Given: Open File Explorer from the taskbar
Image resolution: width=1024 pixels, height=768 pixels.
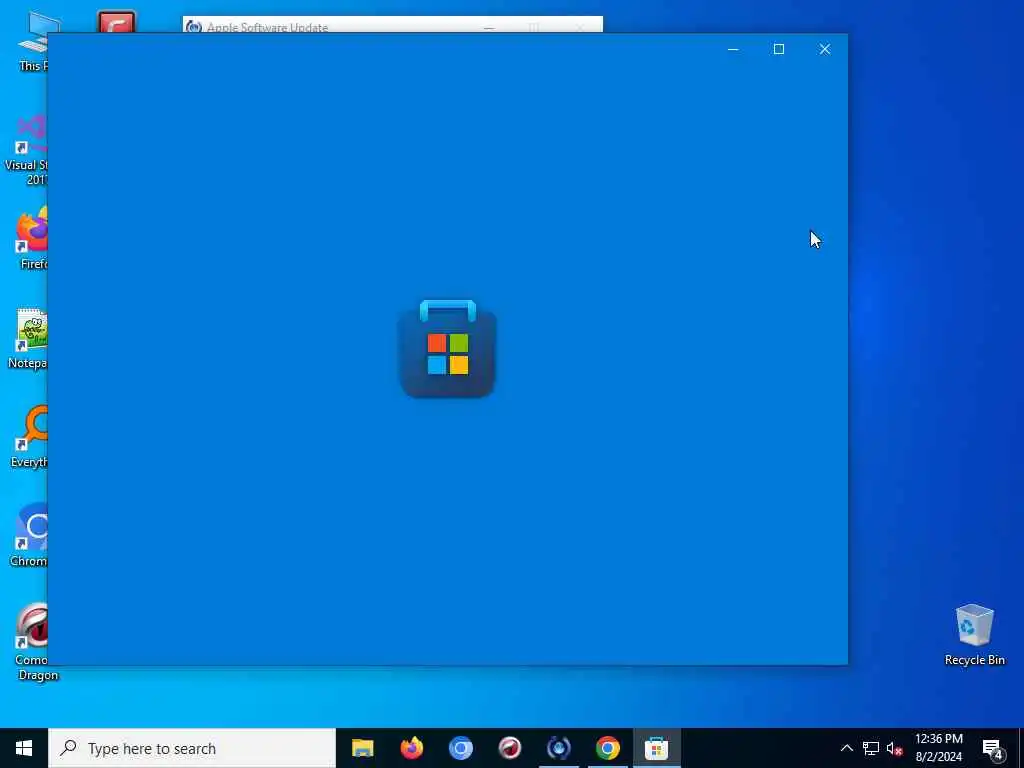Looking at the screenshot, I should (x=362, y=748).
